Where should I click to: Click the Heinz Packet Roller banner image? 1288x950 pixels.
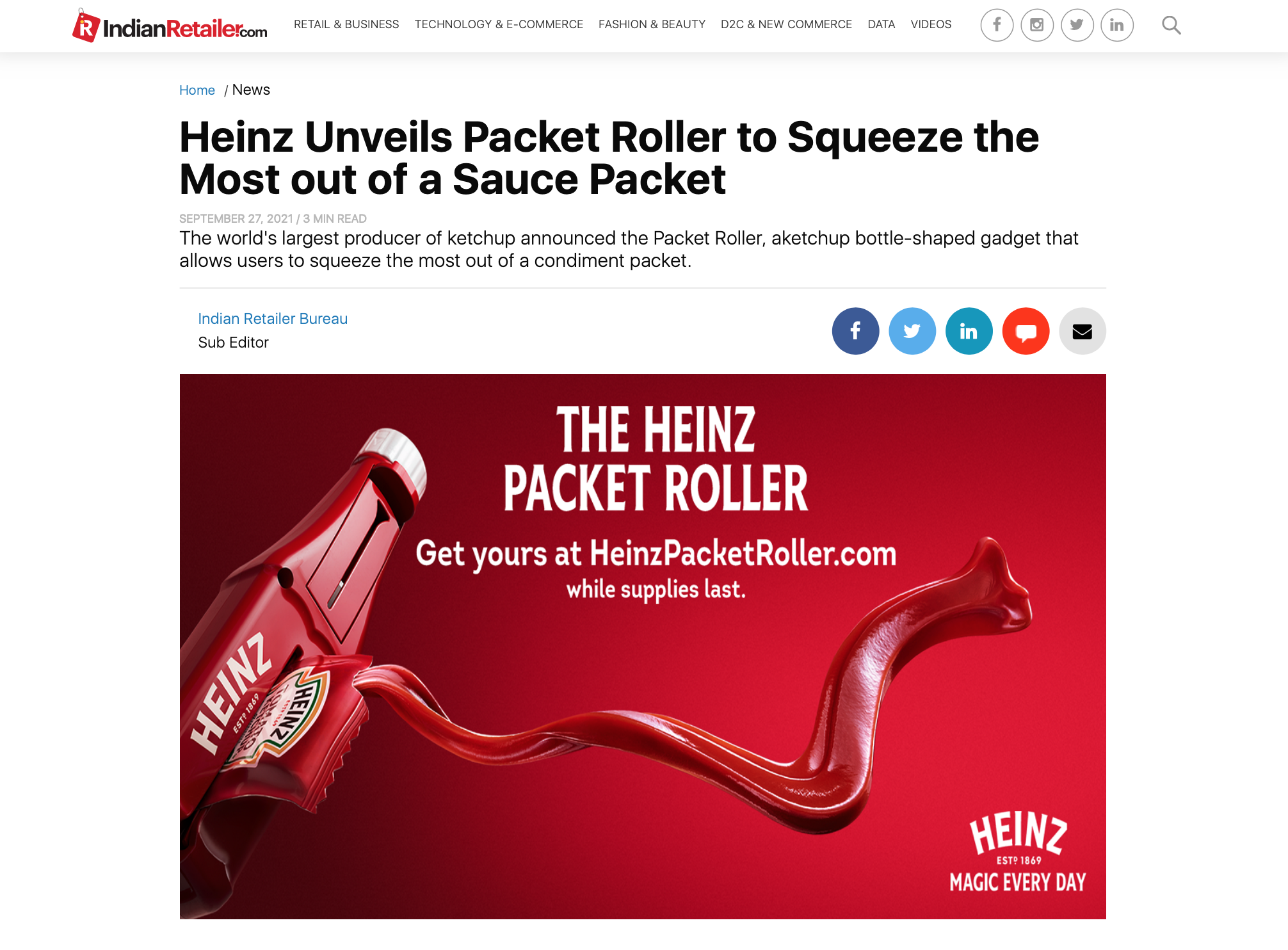[x=643, y=647]
